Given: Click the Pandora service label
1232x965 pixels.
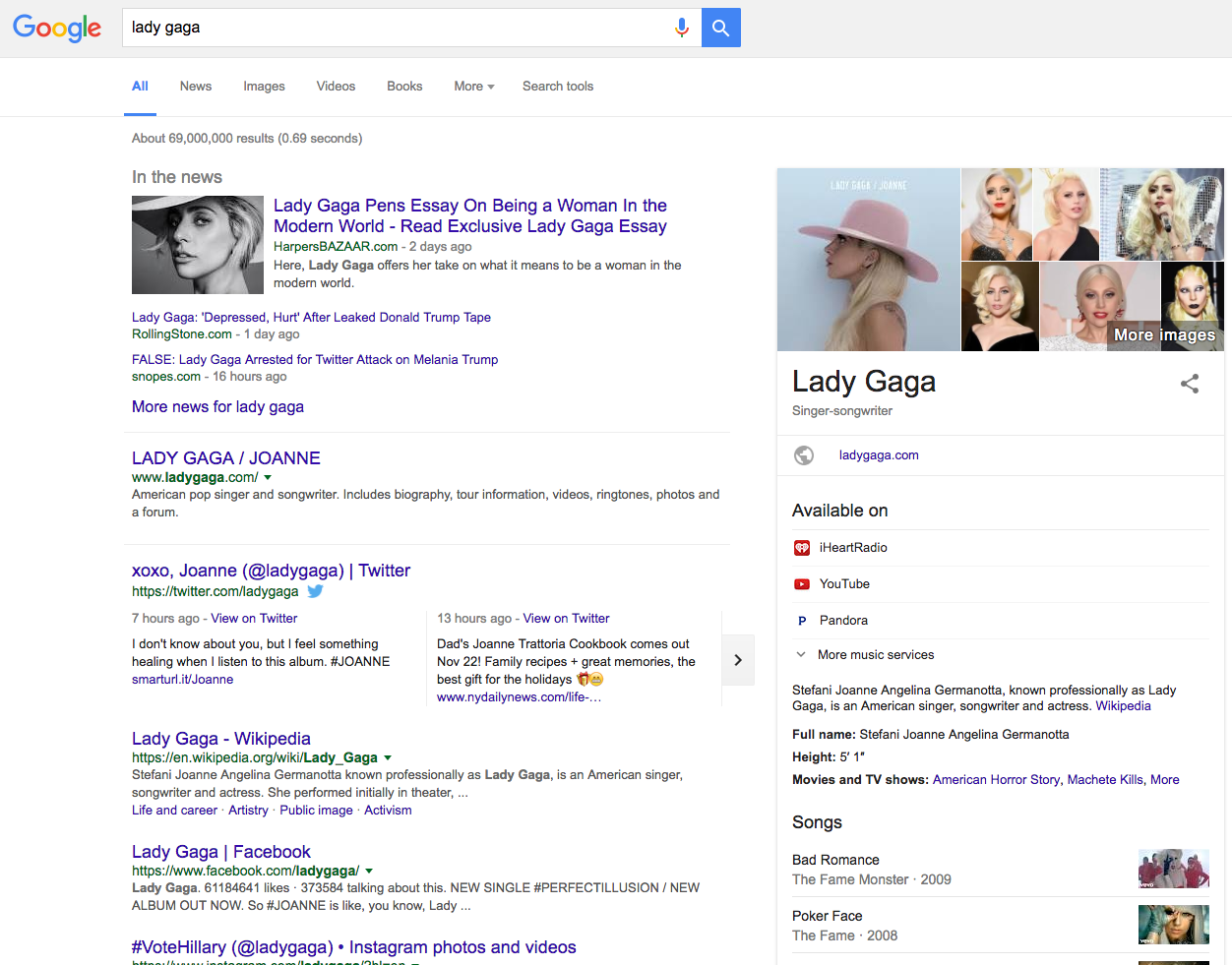Looking at the screenshot, I should click(x=843, y=621).
